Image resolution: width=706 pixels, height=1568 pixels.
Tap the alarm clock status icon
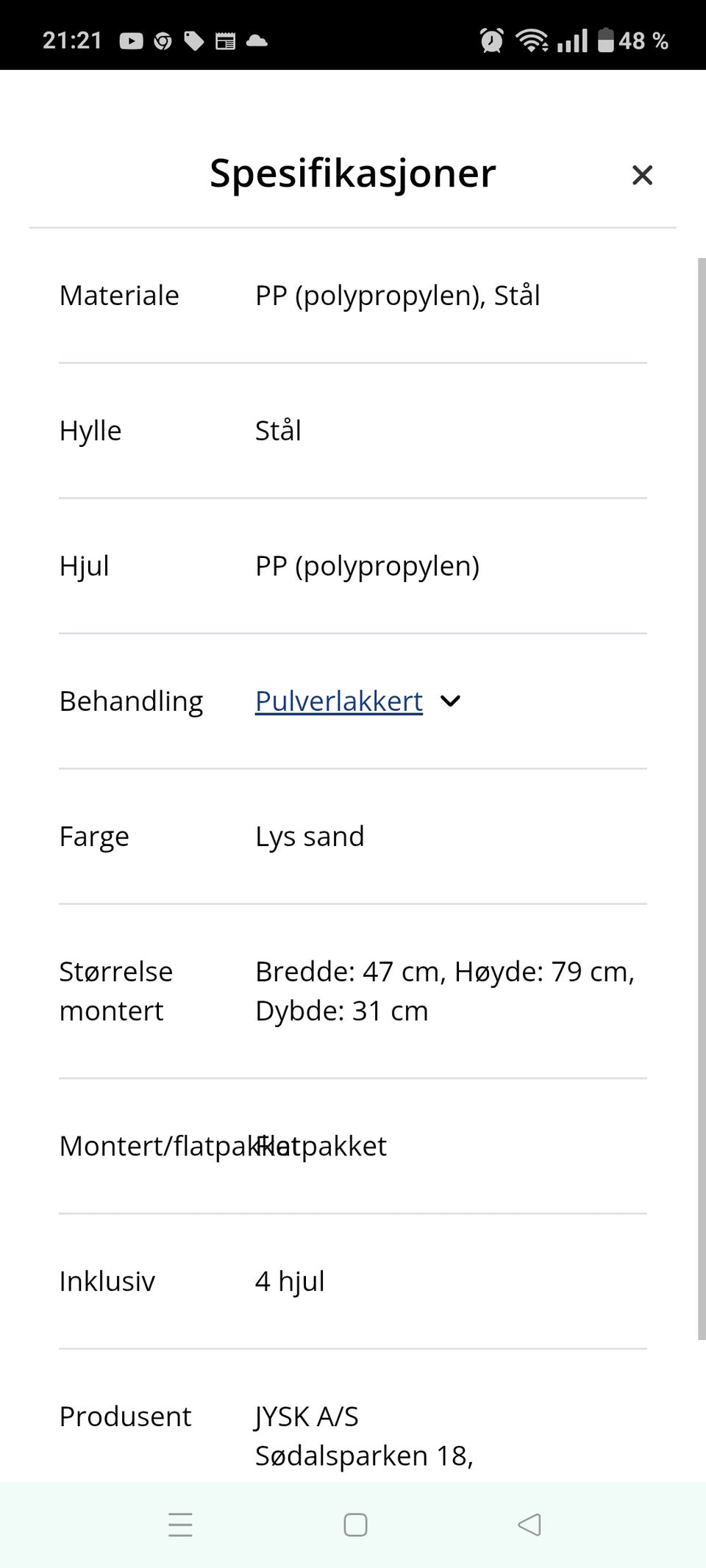coord(491,40)
